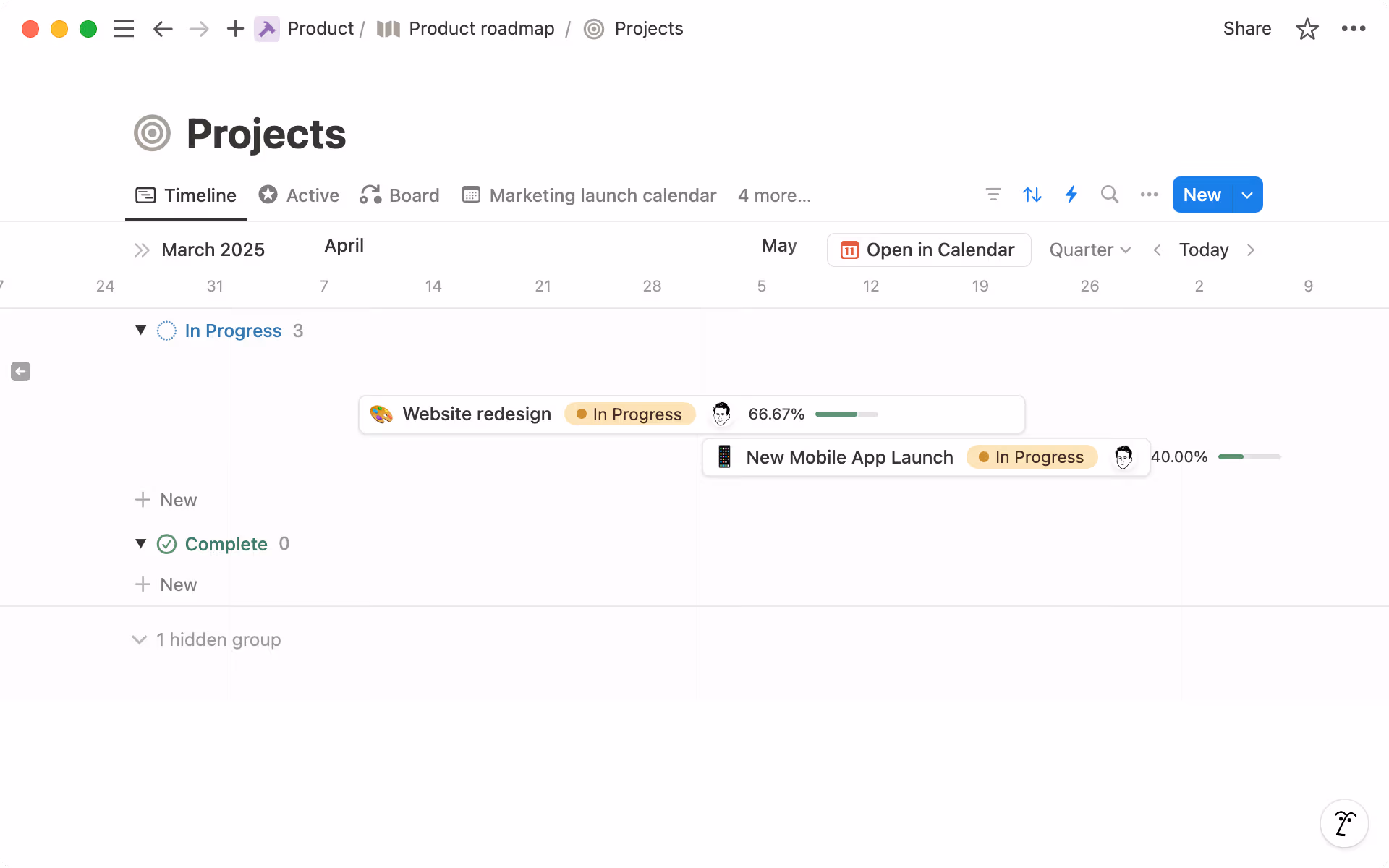Create a page with the plus icon
1389x868 pixels.
pos(235,29)
